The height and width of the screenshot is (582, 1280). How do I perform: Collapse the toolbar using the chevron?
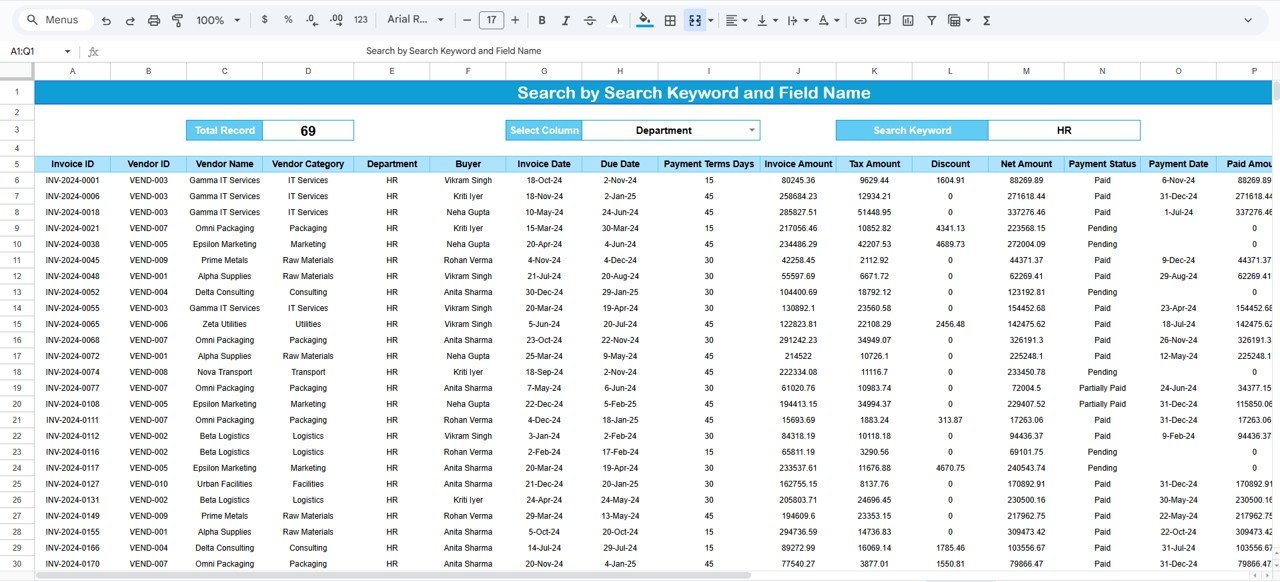[x=1248, y=20]
